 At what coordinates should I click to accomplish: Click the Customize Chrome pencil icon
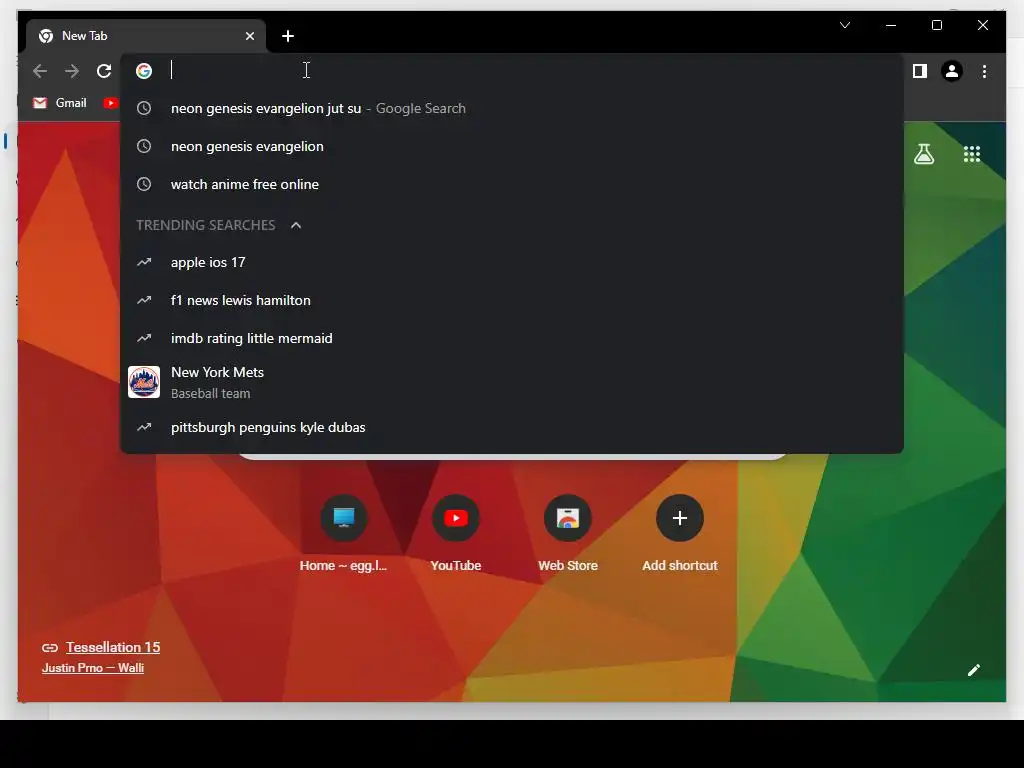coord(974,670)
